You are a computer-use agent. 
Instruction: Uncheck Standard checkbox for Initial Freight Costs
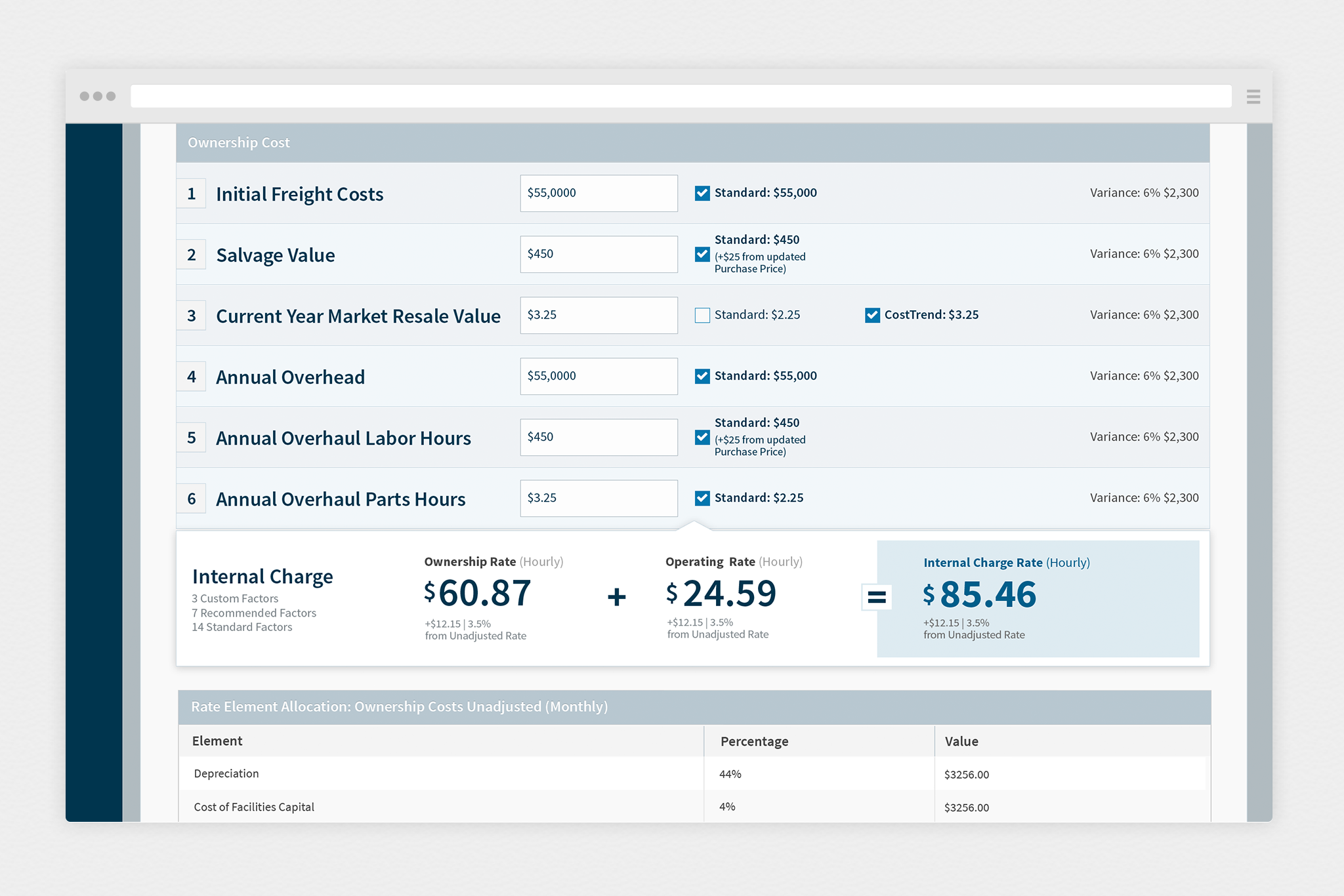coord(702,193)
